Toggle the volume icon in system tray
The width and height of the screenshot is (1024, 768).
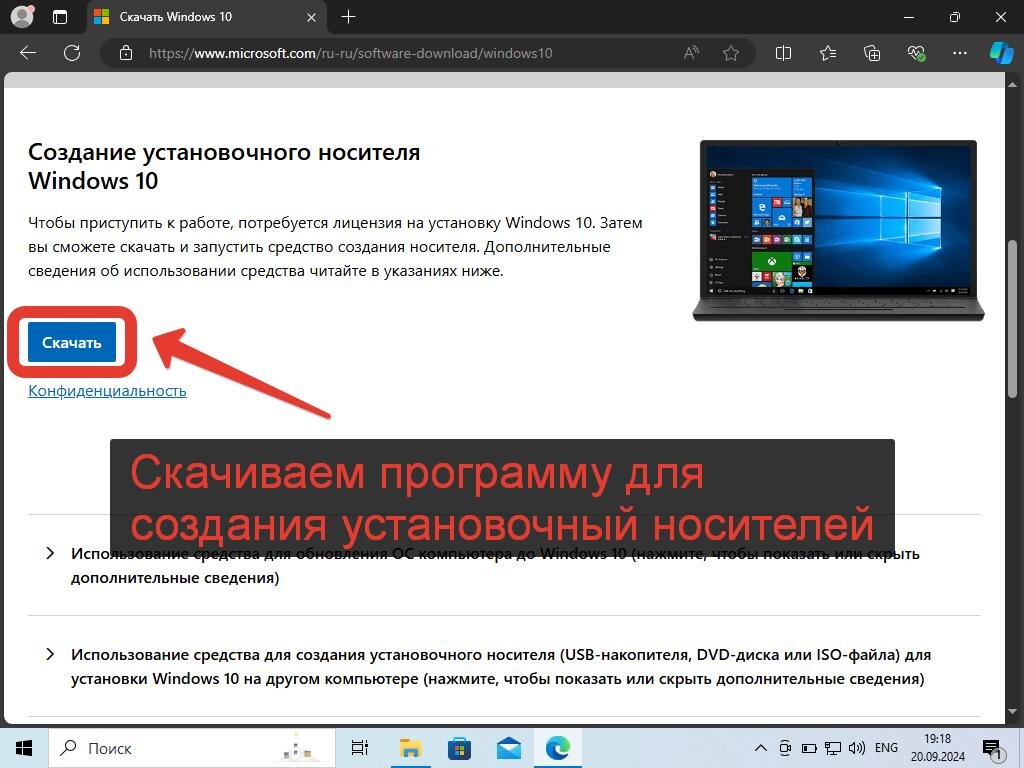855,747
